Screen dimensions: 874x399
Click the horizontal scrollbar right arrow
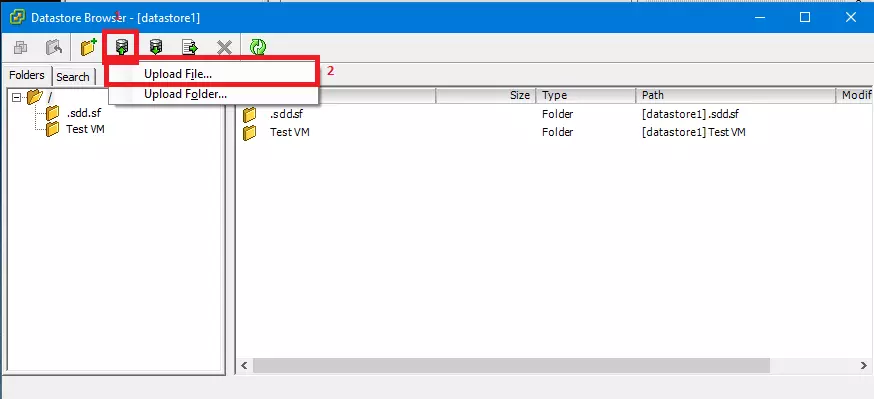[x=864, y=366]
